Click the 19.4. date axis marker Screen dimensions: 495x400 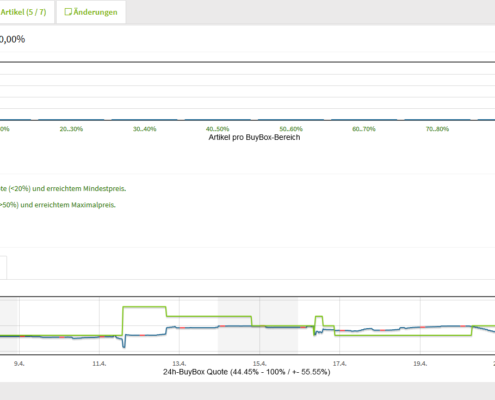tap(420, 364)
